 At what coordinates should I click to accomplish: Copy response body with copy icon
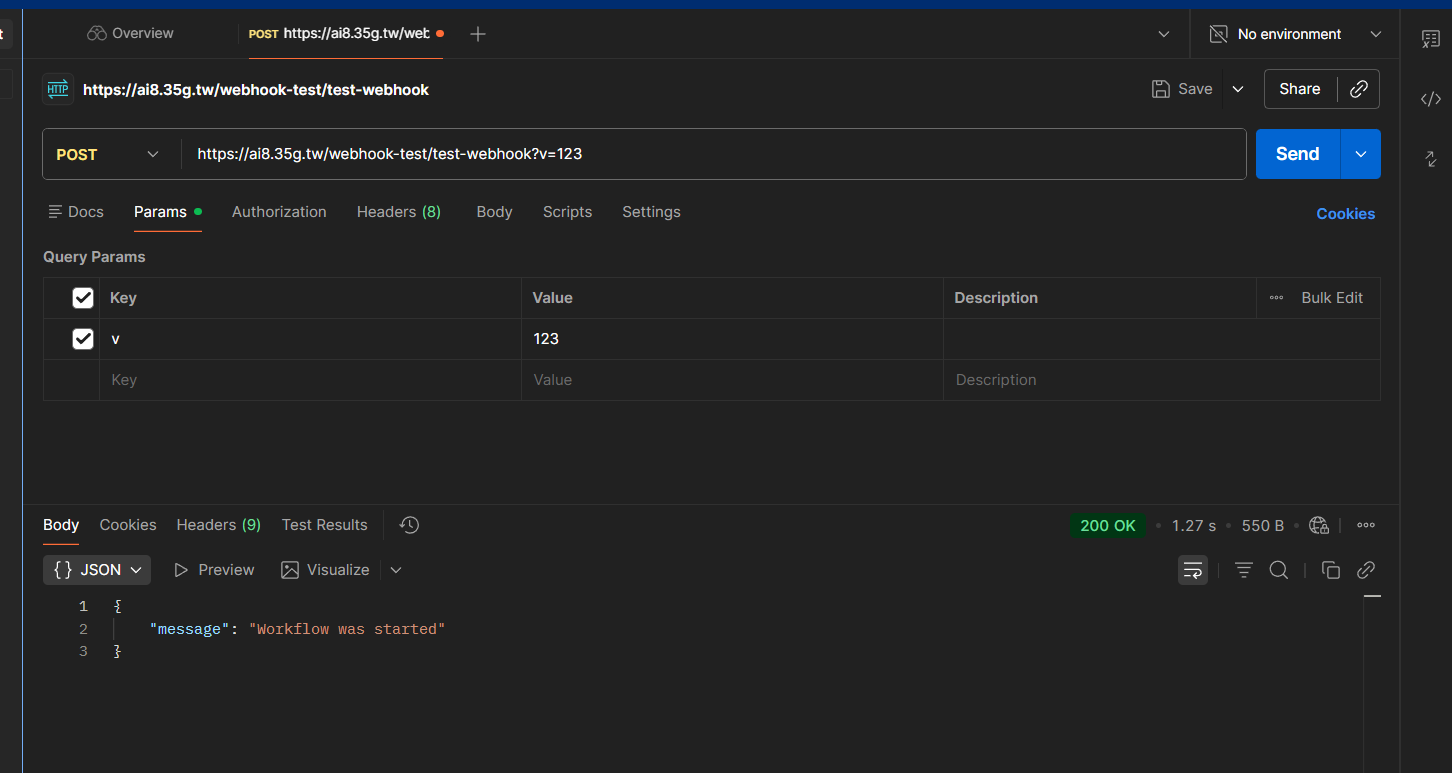[x=1330, y=570]
